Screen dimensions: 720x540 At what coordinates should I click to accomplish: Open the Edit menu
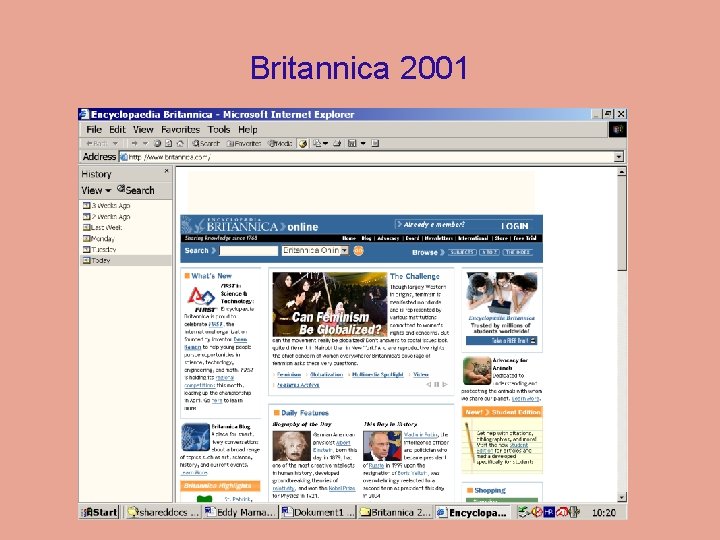click(x=117, y=129)
